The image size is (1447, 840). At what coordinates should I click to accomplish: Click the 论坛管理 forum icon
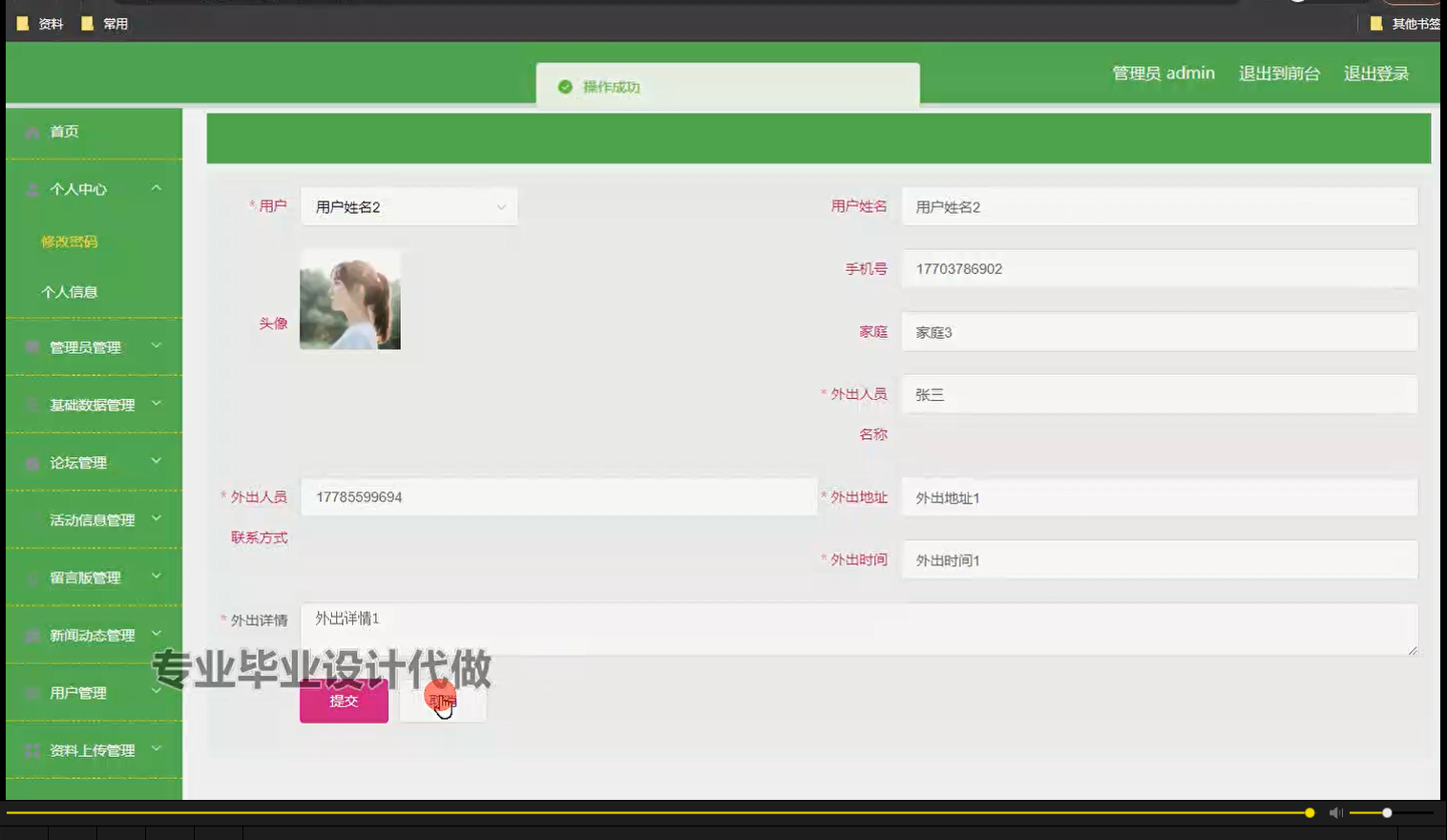31,462
